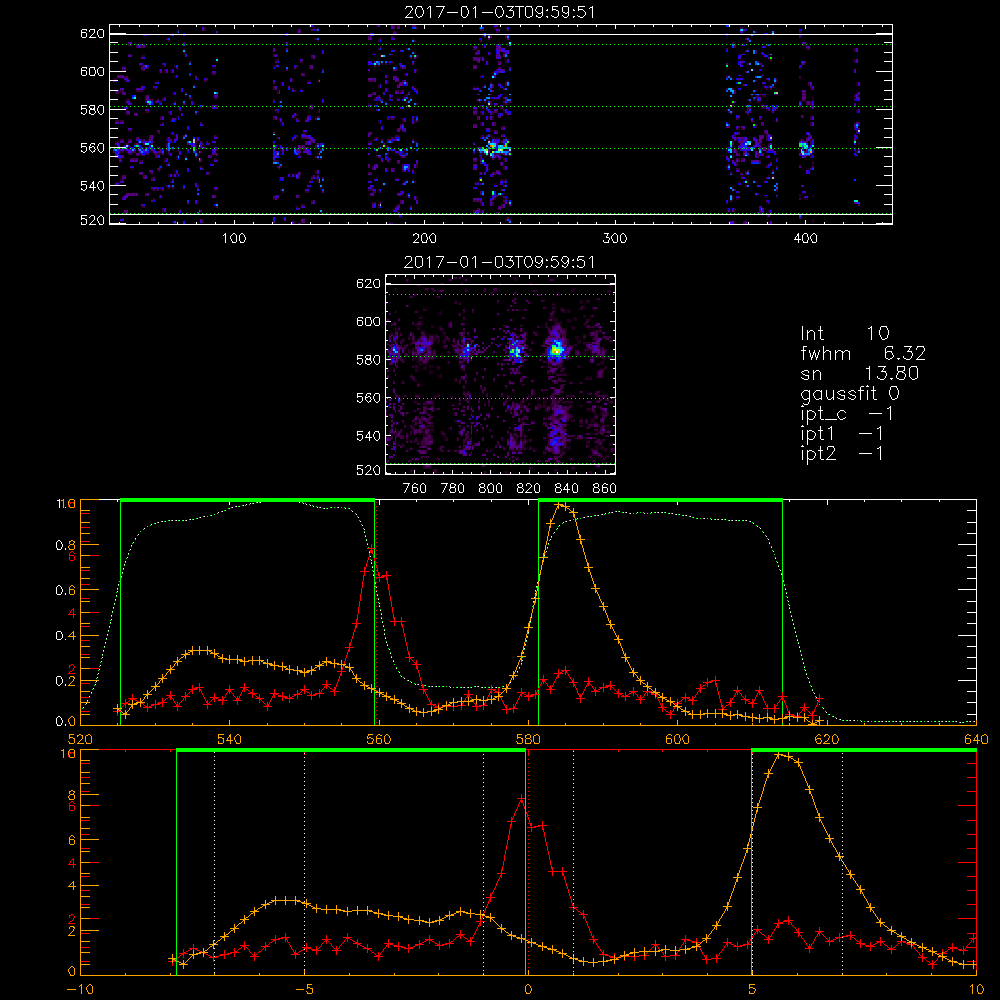The image size is (1000, 1000).
Task: Click thick green bar spanning 525–559 in the upper profile plot
Action: 247,500
